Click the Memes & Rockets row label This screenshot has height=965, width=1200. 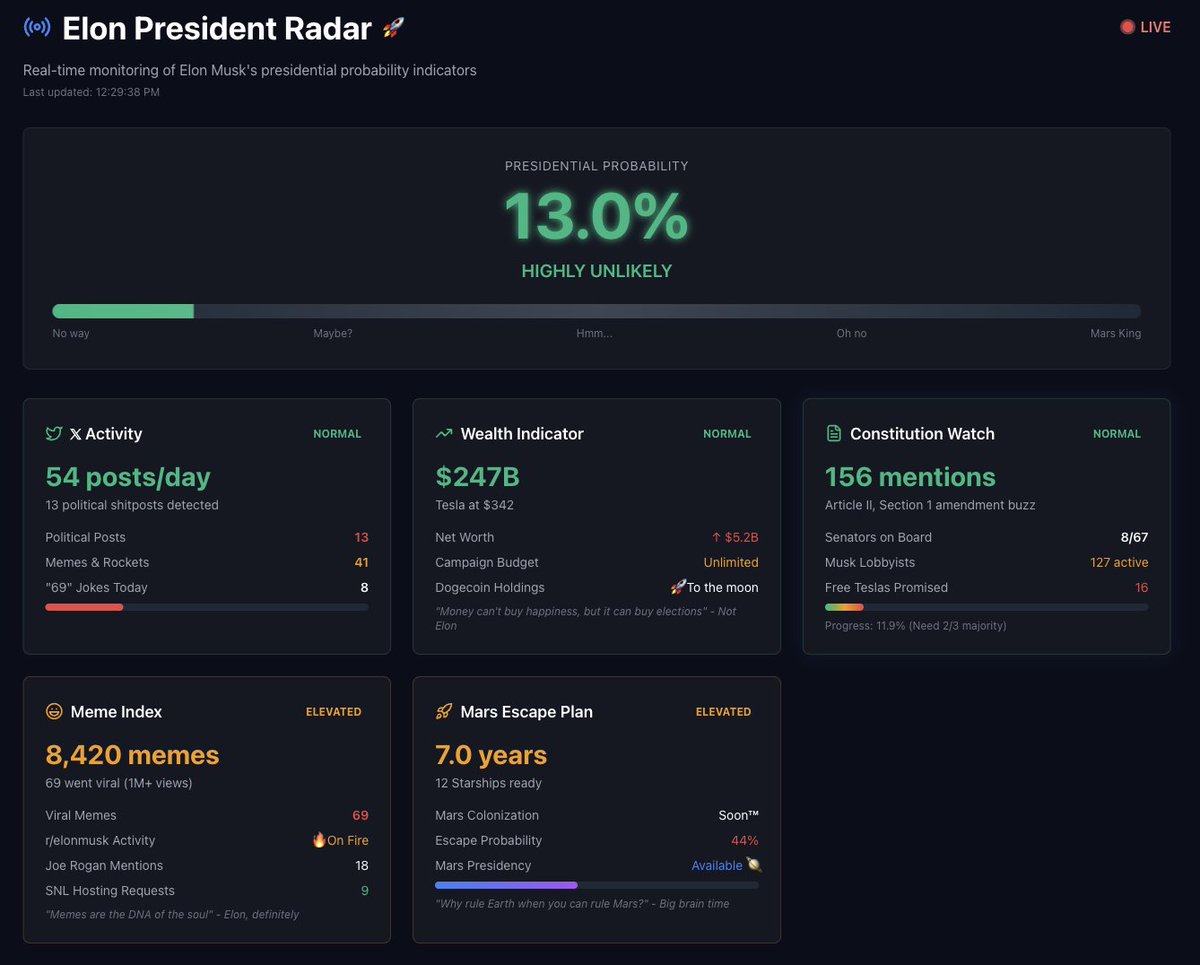pos(97,562)
